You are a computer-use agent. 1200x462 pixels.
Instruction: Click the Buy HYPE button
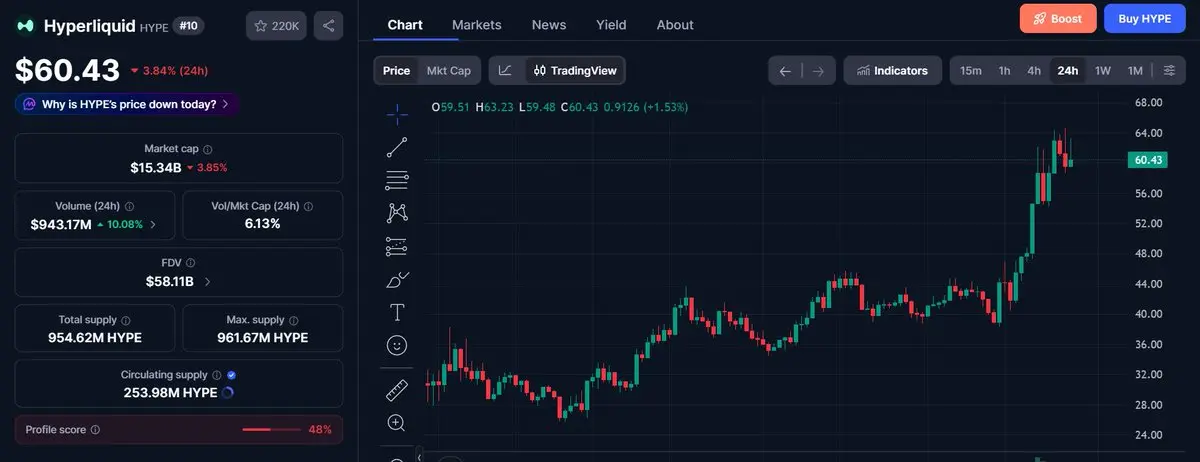click(1144, 19)
